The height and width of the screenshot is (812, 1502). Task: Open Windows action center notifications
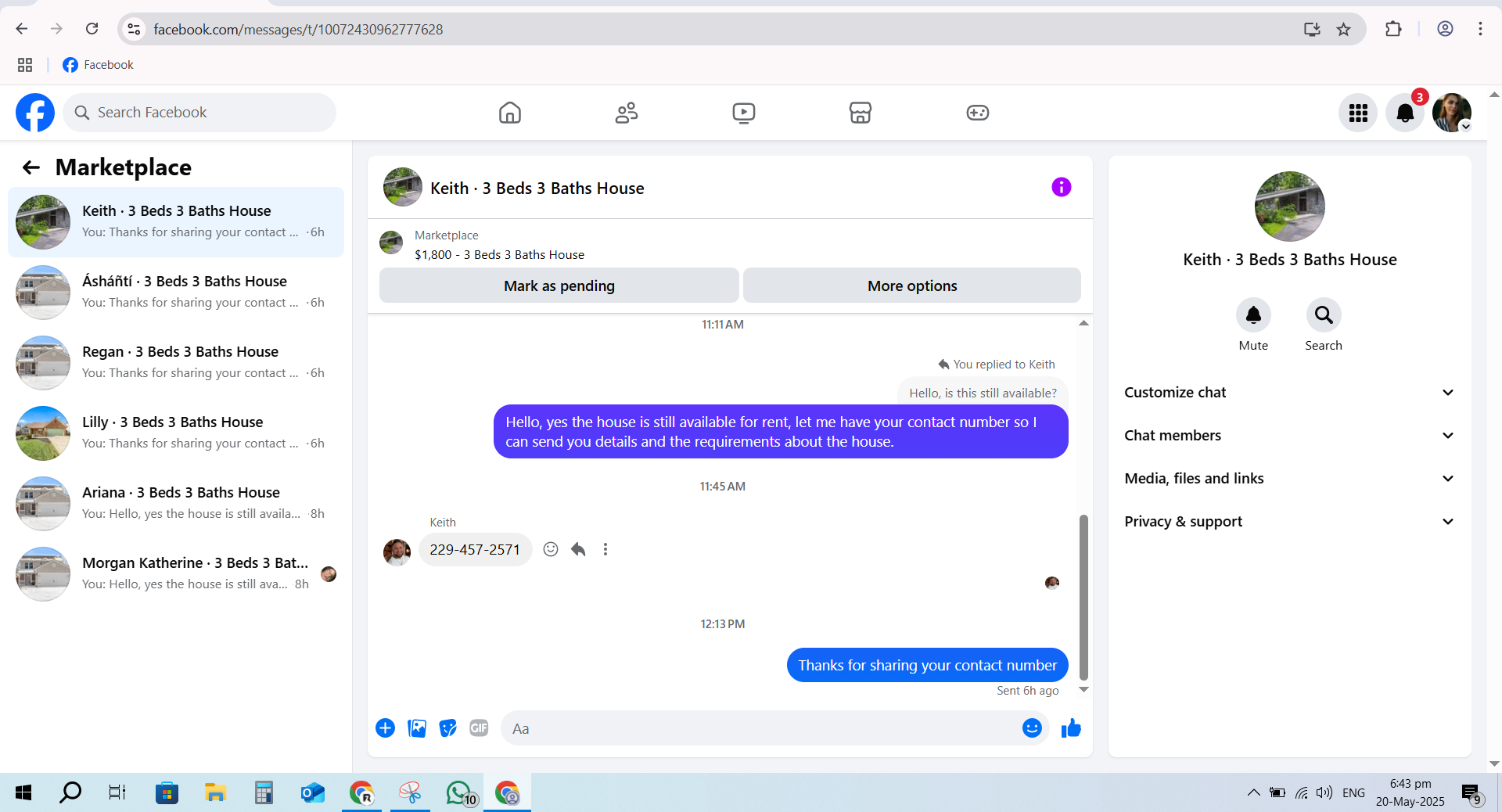(1471, 793)
